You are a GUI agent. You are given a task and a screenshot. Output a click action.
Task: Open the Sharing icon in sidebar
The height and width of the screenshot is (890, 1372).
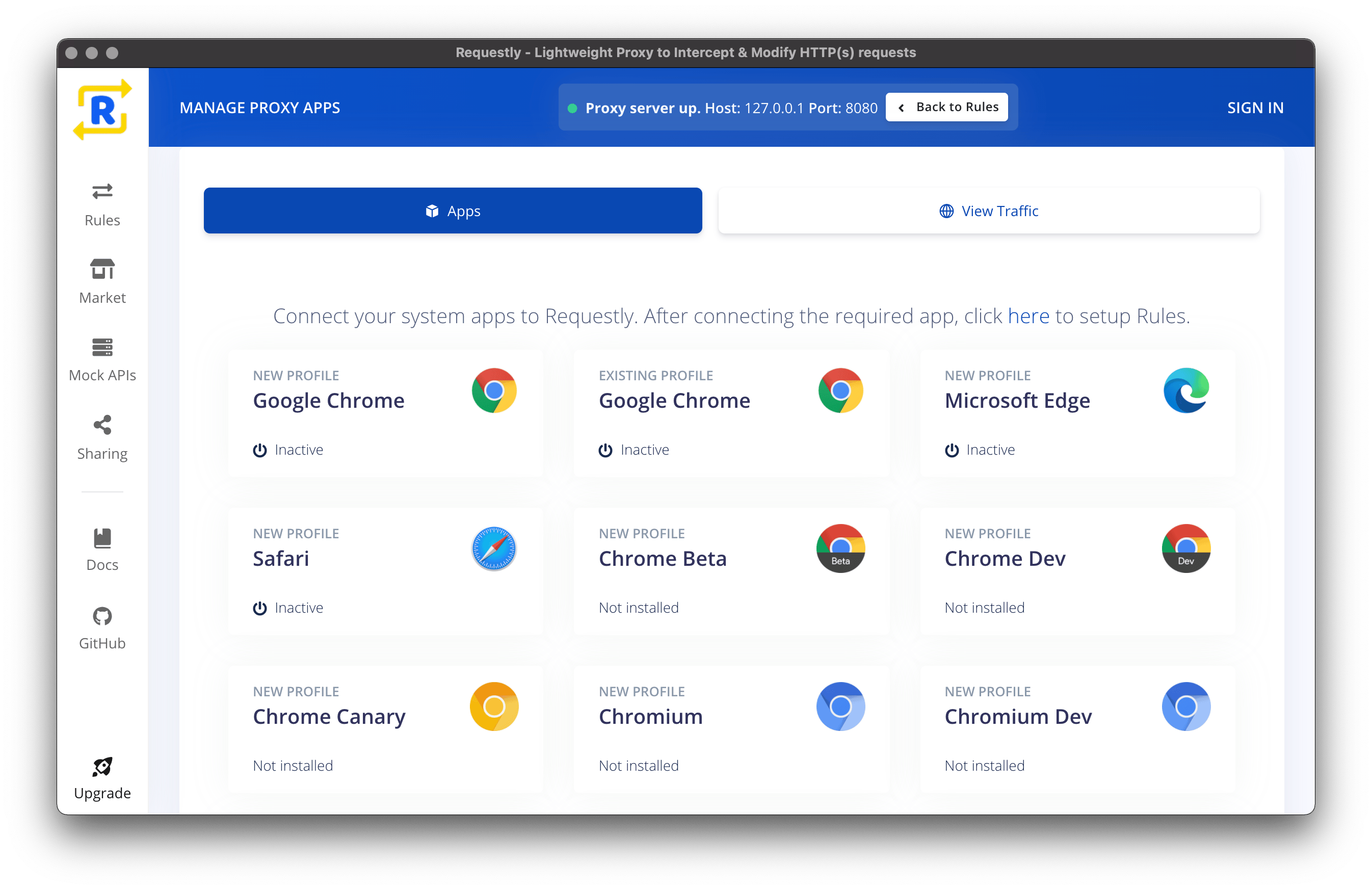click(102, 426)
